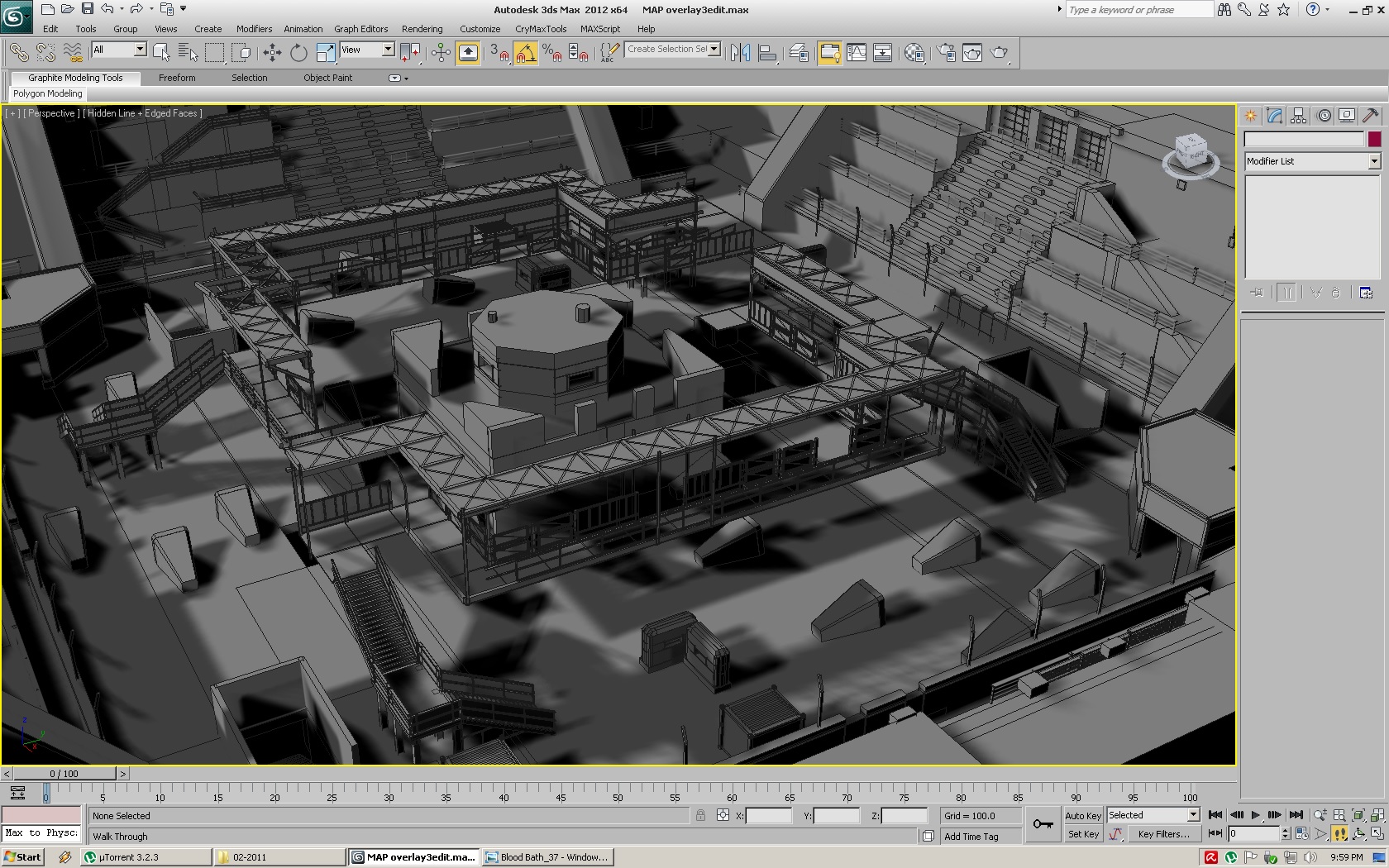Open the Material Editor
Screen dimensions: 1389x868
pyautogui.click(x=914, y=53)
